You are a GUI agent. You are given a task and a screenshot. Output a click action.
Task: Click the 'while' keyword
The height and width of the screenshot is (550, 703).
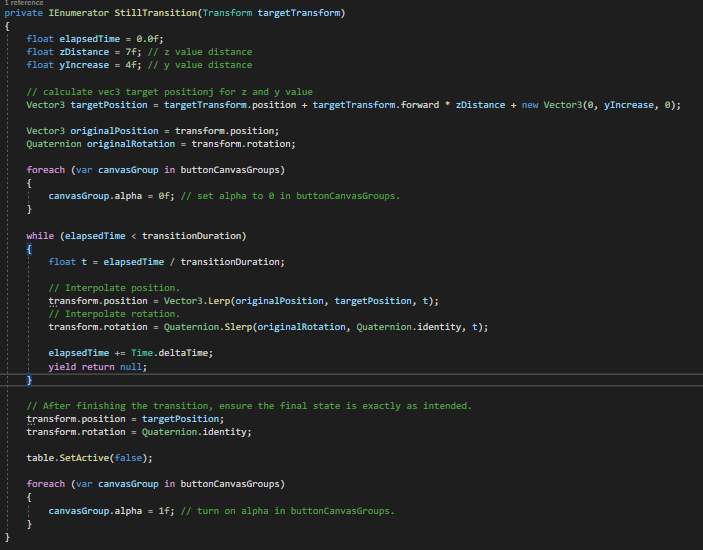click(40, 236)
